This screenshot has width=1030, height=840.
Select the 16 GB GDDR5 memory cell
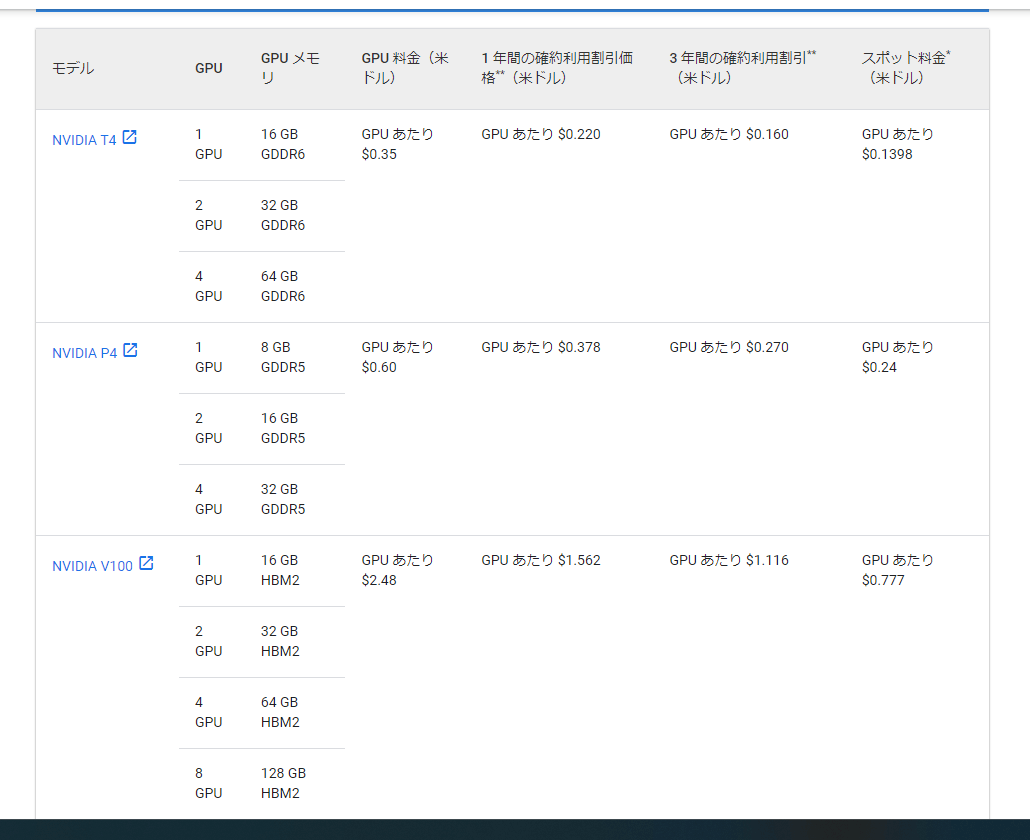[x=283, y=428]
